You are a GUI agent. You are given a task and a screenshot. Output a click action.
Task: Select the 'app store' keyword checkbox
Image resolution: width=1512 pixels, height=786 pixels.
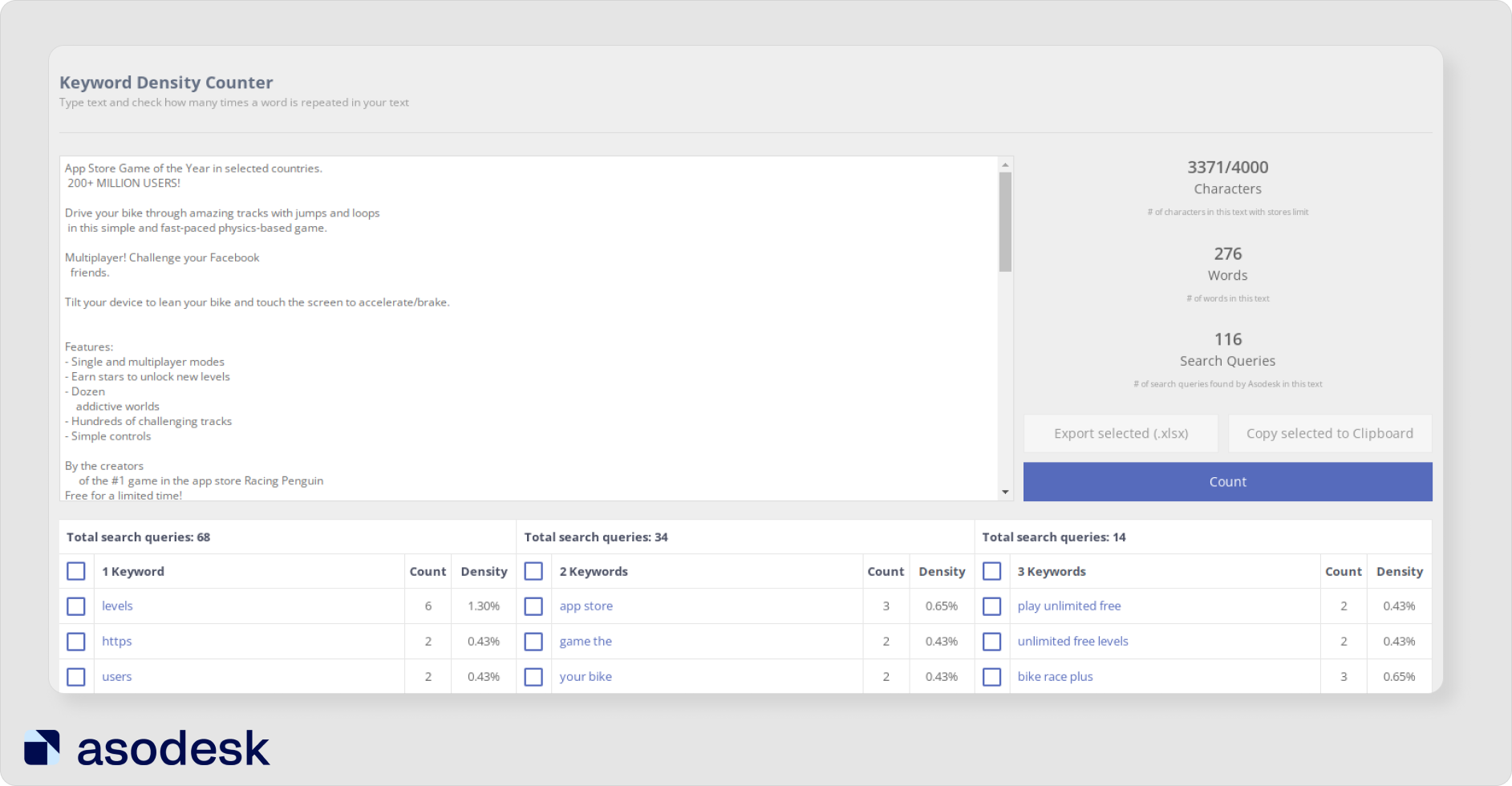pyautogui.click(x=533, y=606)
